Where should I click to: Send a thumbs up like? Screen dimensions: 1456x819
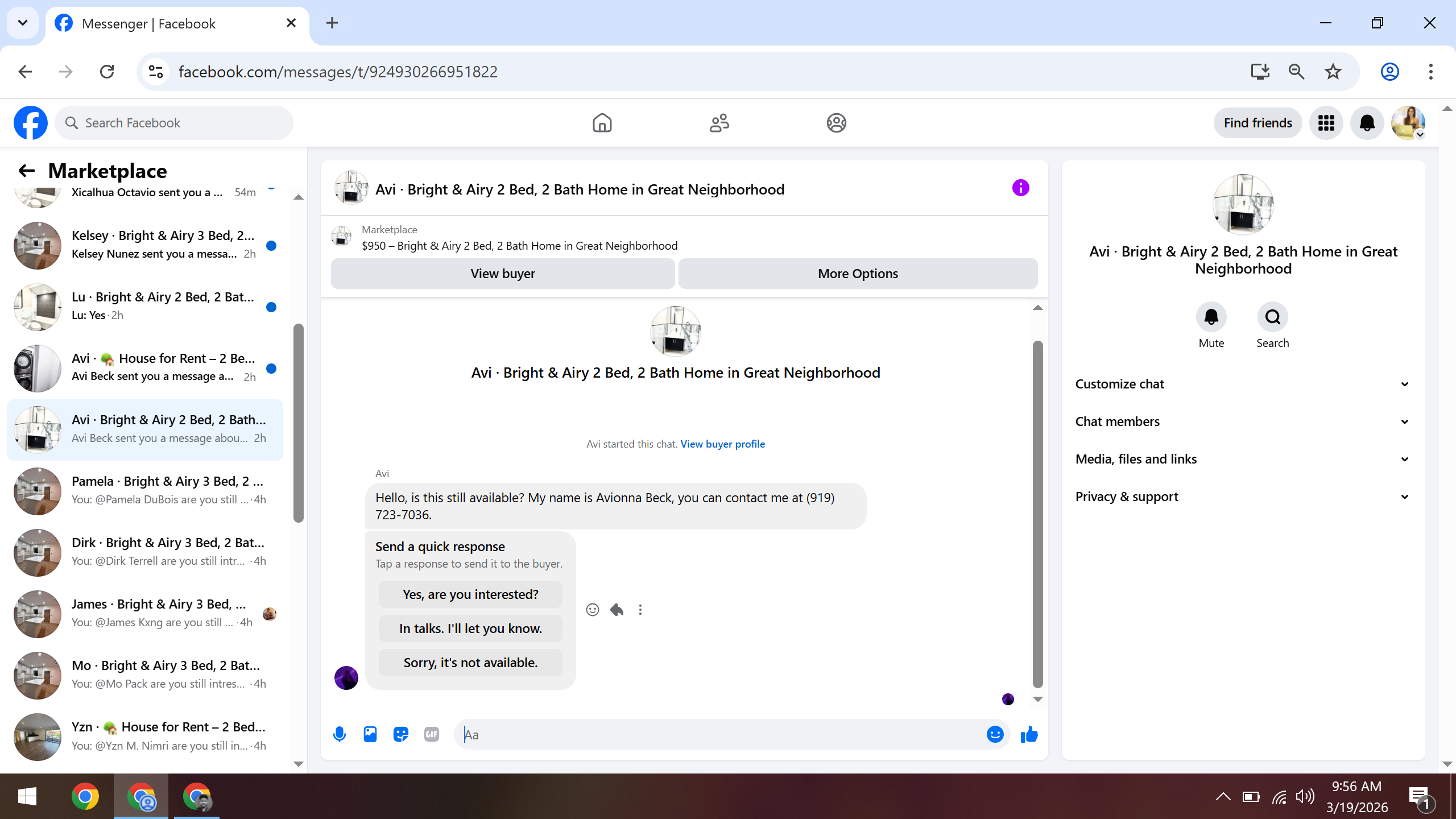click(x=1029, y=734)
